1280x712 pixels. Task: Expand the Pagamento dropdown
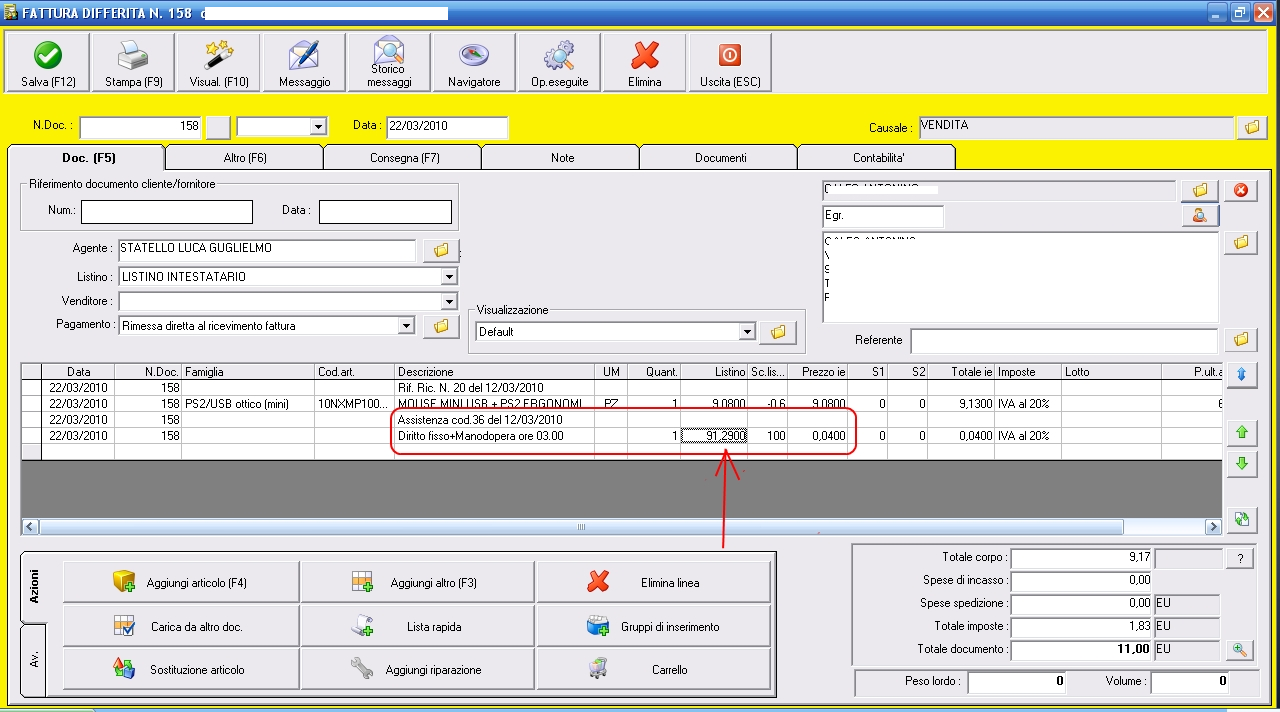(406, 326)
